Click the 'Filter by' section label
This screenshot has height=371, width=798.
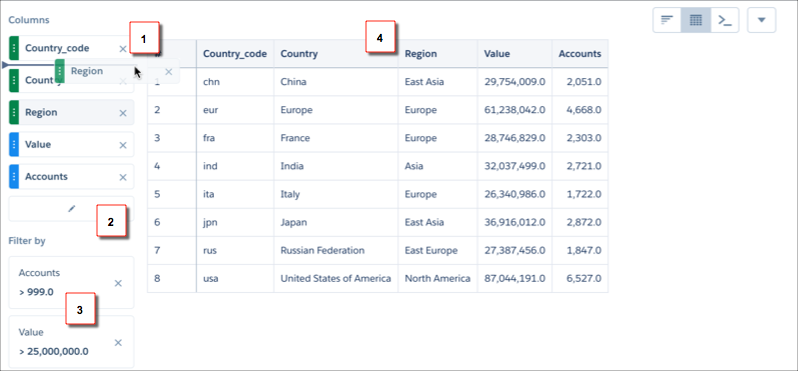point(27,241)
